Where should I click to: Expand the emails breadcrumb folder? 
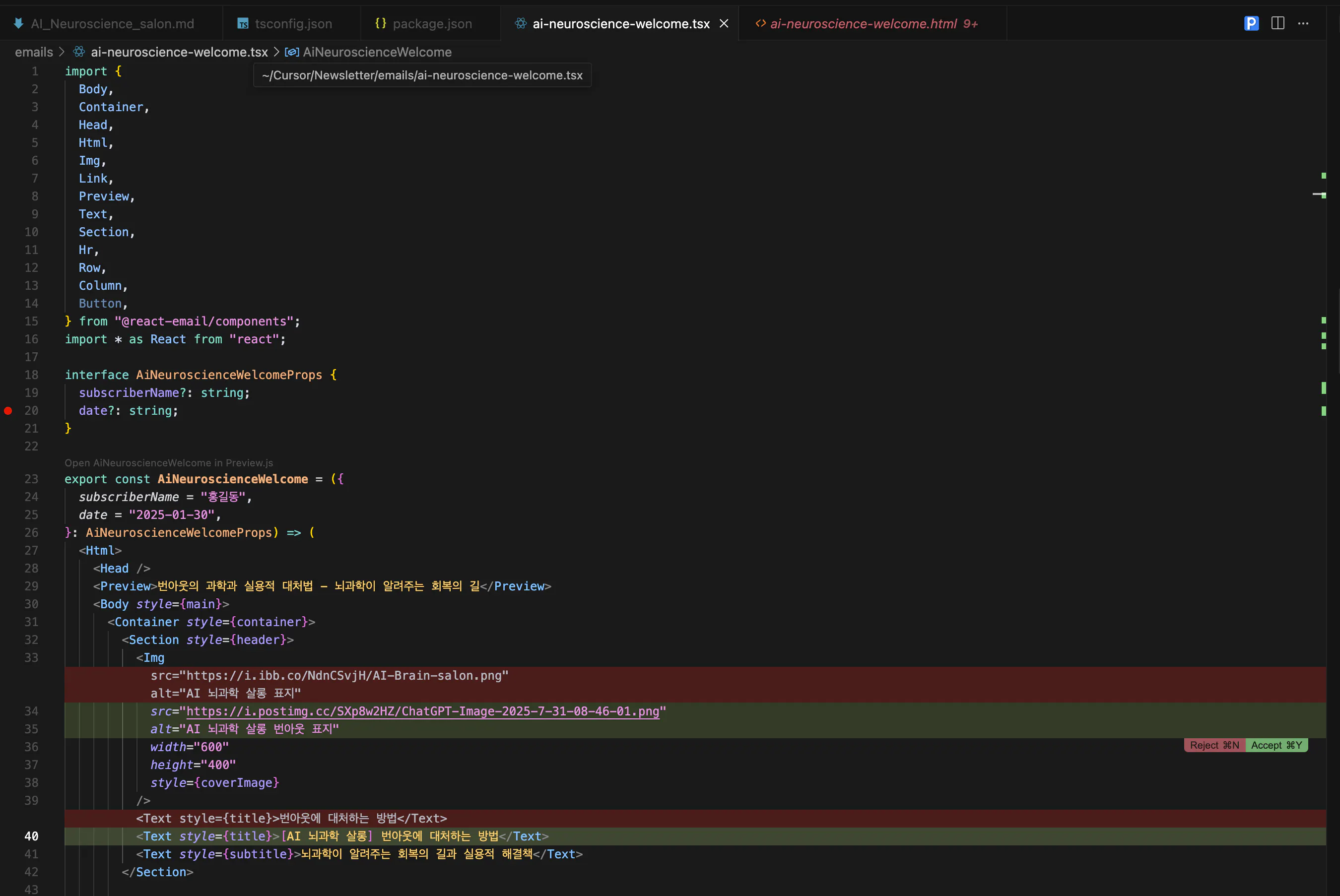coord(34,52)
